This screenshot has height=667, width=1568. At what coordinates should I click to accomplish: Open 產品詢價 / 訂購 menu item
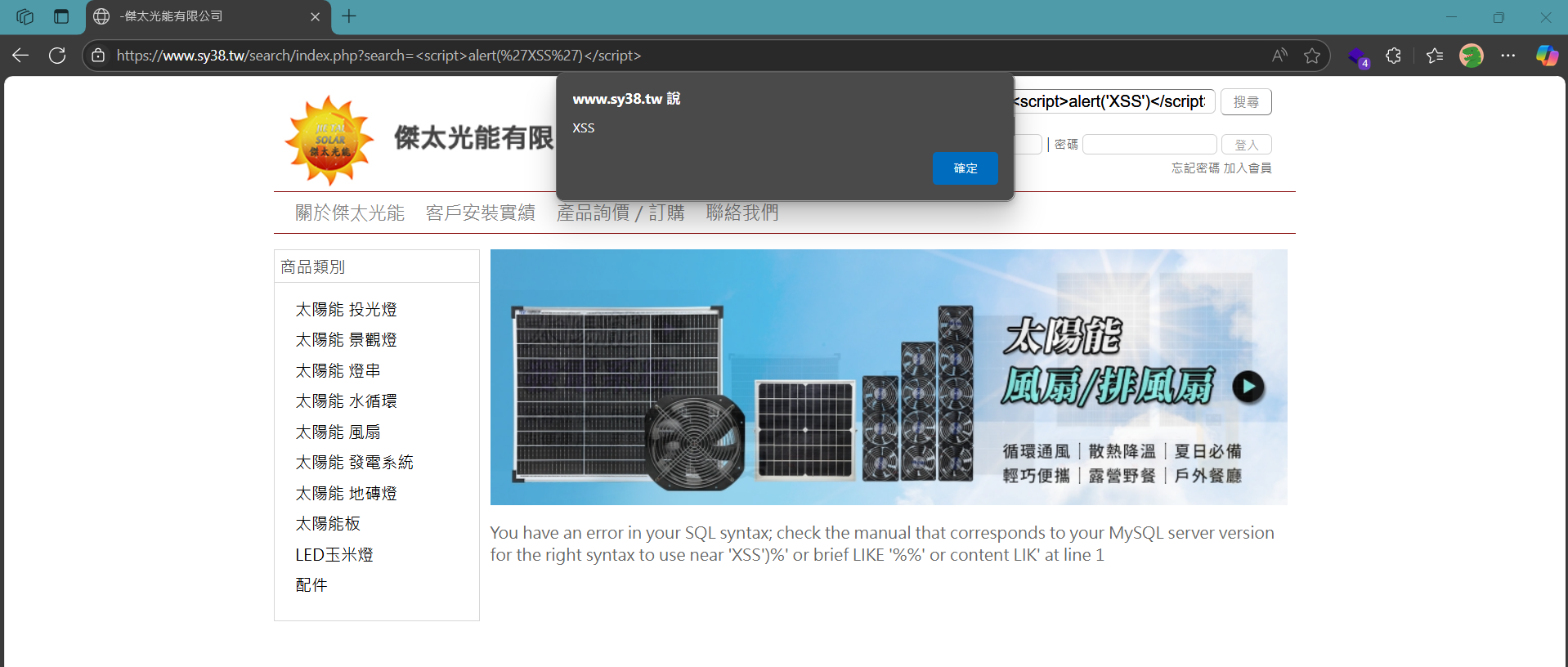(620, 213)
